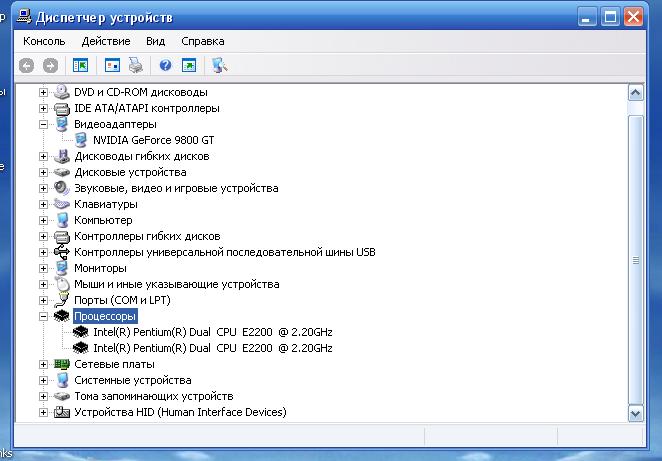The width and height of the screenshot is (662, 461).
Task: Click the Back arrow toolbar icon
Action: [x=26, y=65]
